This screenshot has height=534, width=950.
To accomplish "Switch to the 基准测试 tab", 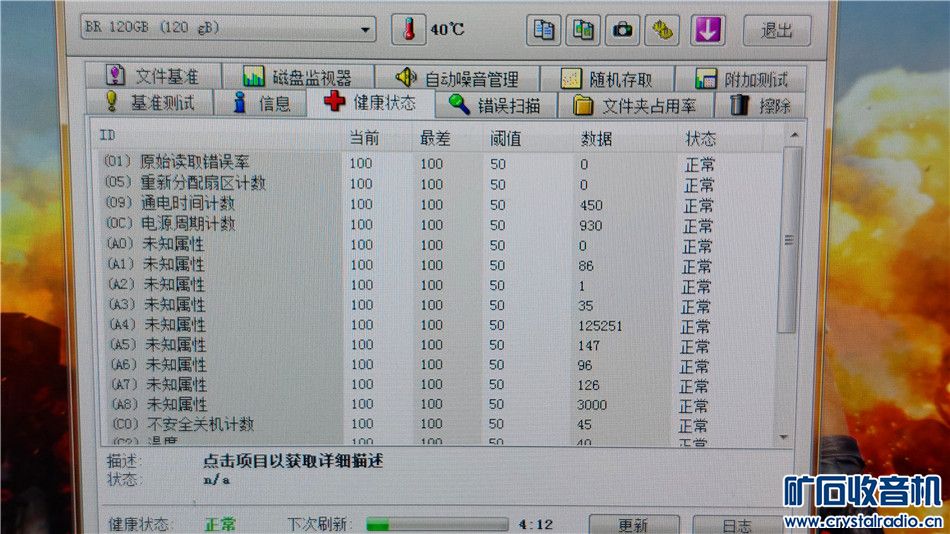I will (x=150, y=102).
